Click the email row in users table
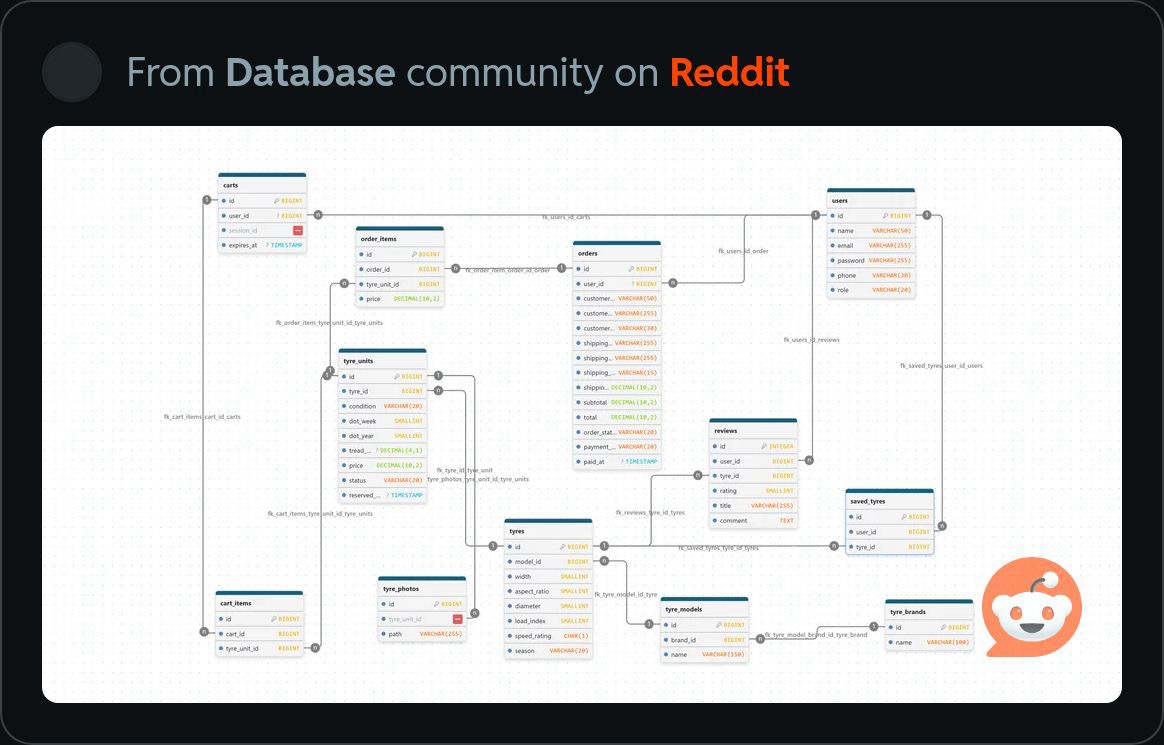Screen dimensions: 1164x745 pyautogui.click(x=871, y=246)
